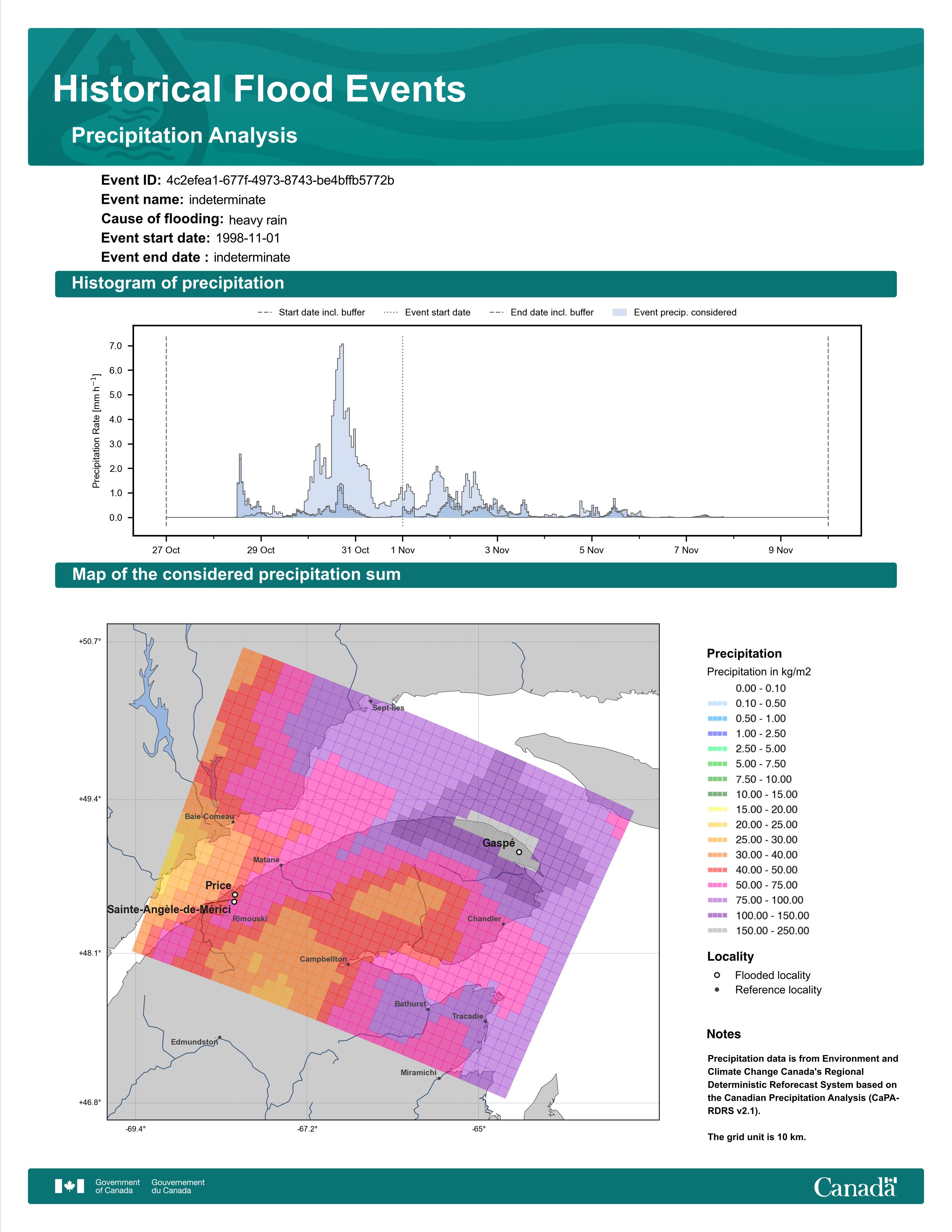Click the dotted event start date line

pyautogui.click(x=402, y=432)
